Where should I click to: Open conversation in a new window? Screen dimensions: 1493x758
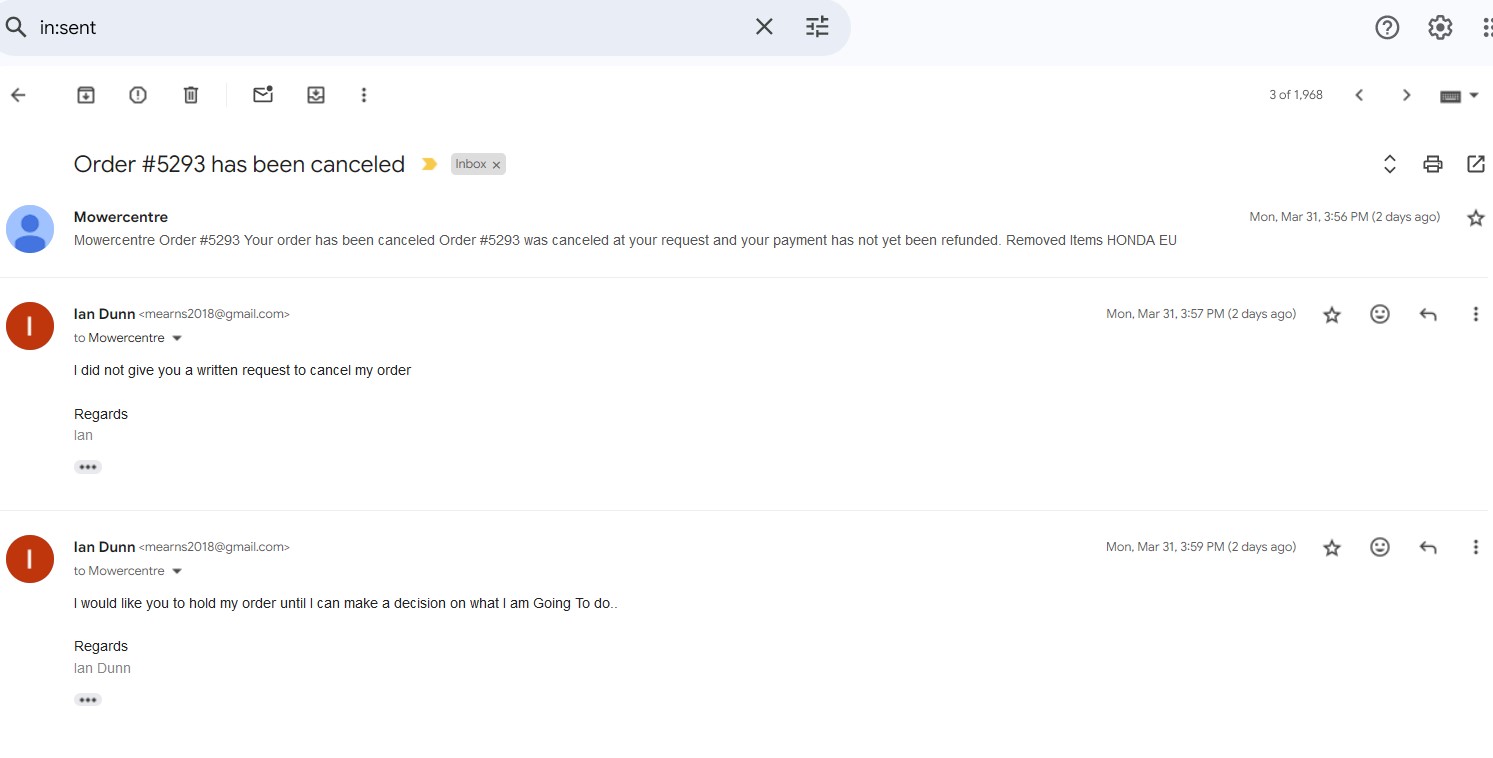point(1475,164)
